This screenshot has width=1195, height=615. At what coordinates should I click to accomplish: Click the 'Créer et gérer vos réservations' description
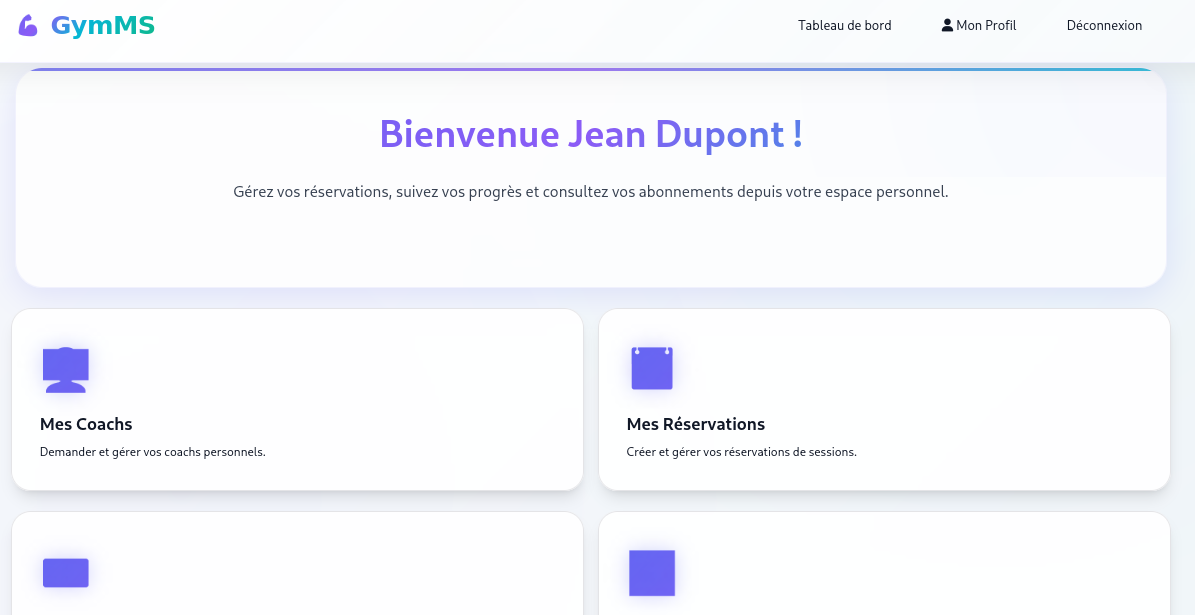pos(741,452)
